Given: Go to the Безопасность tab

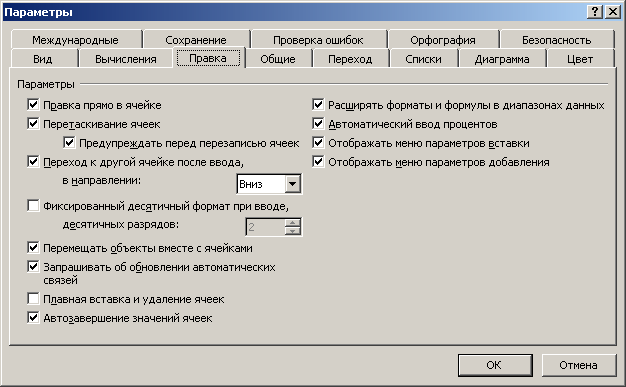Looking at the screenshot, I should [x=557, y=40].
